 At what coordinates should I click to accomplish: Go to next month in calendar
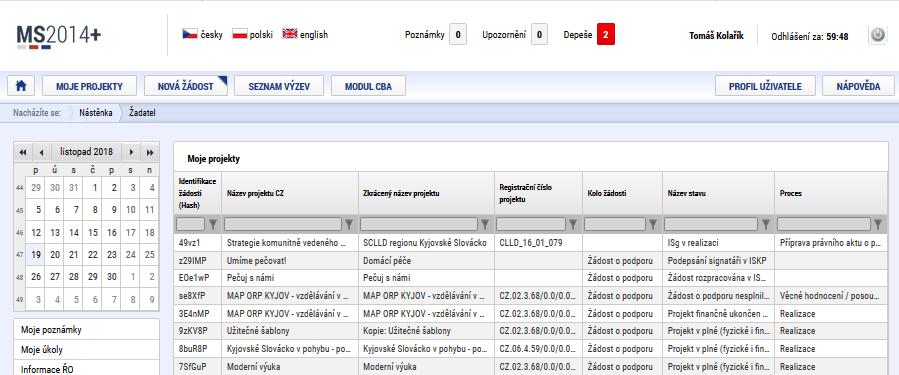[131, 152]
